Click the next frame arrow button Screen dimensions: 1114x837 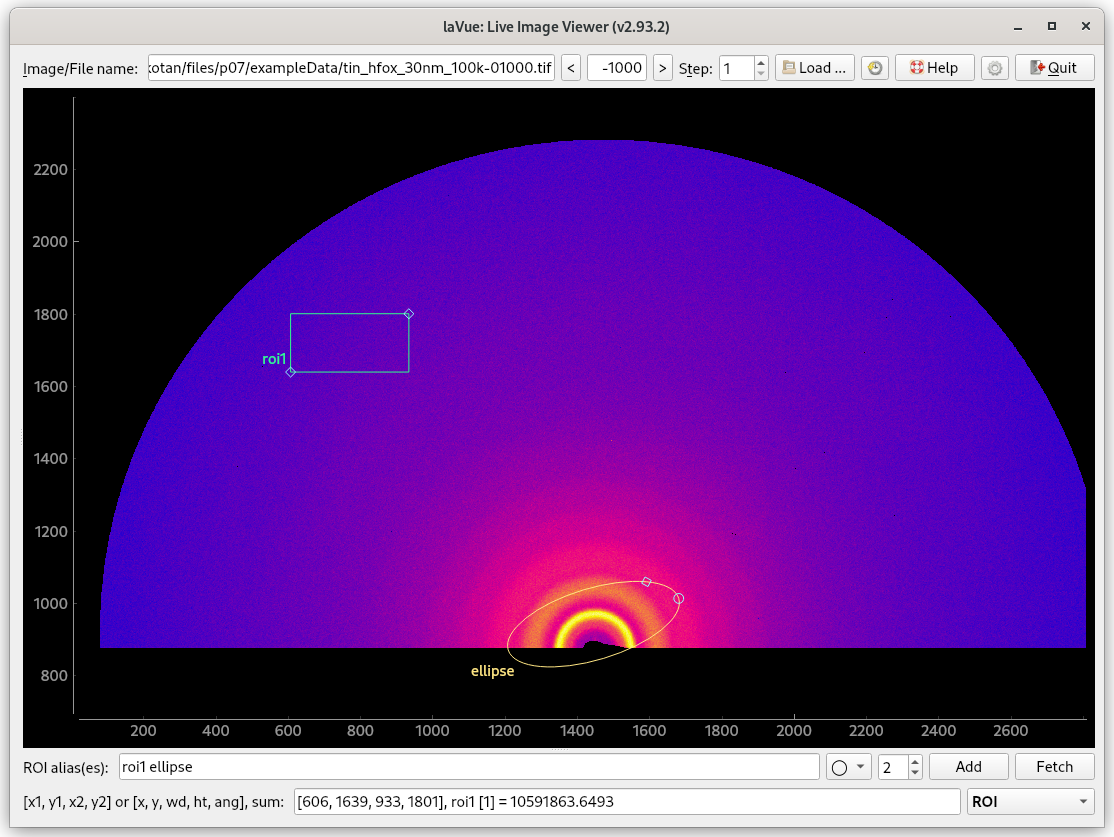(x=662, y=68)
